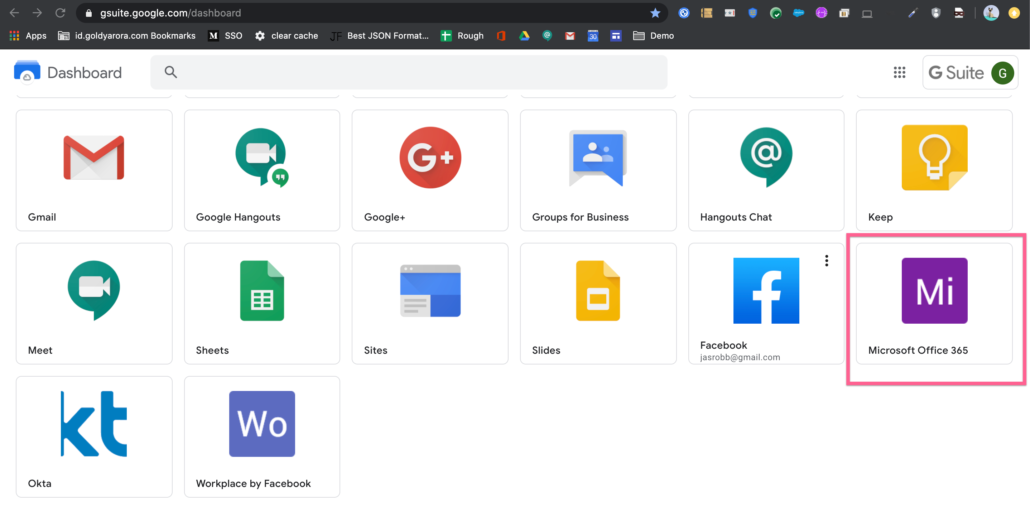The image size is (1030, 517).
Task: Click the G Suite account button
Action: click(x=970, y=72)
